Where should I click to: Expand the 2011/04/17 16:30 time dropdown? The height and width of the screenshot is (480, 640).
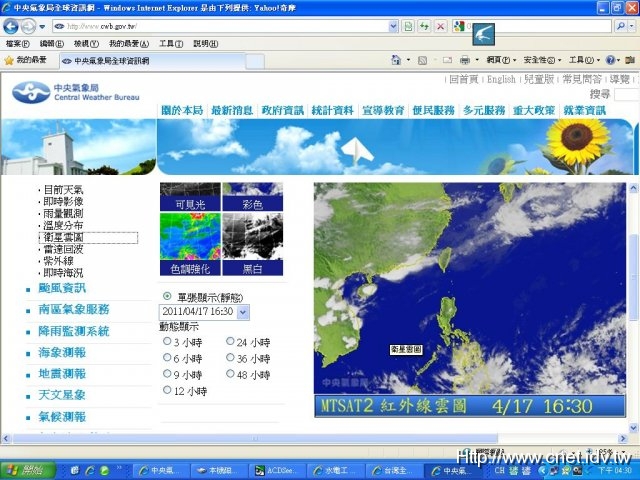point(243,312)
